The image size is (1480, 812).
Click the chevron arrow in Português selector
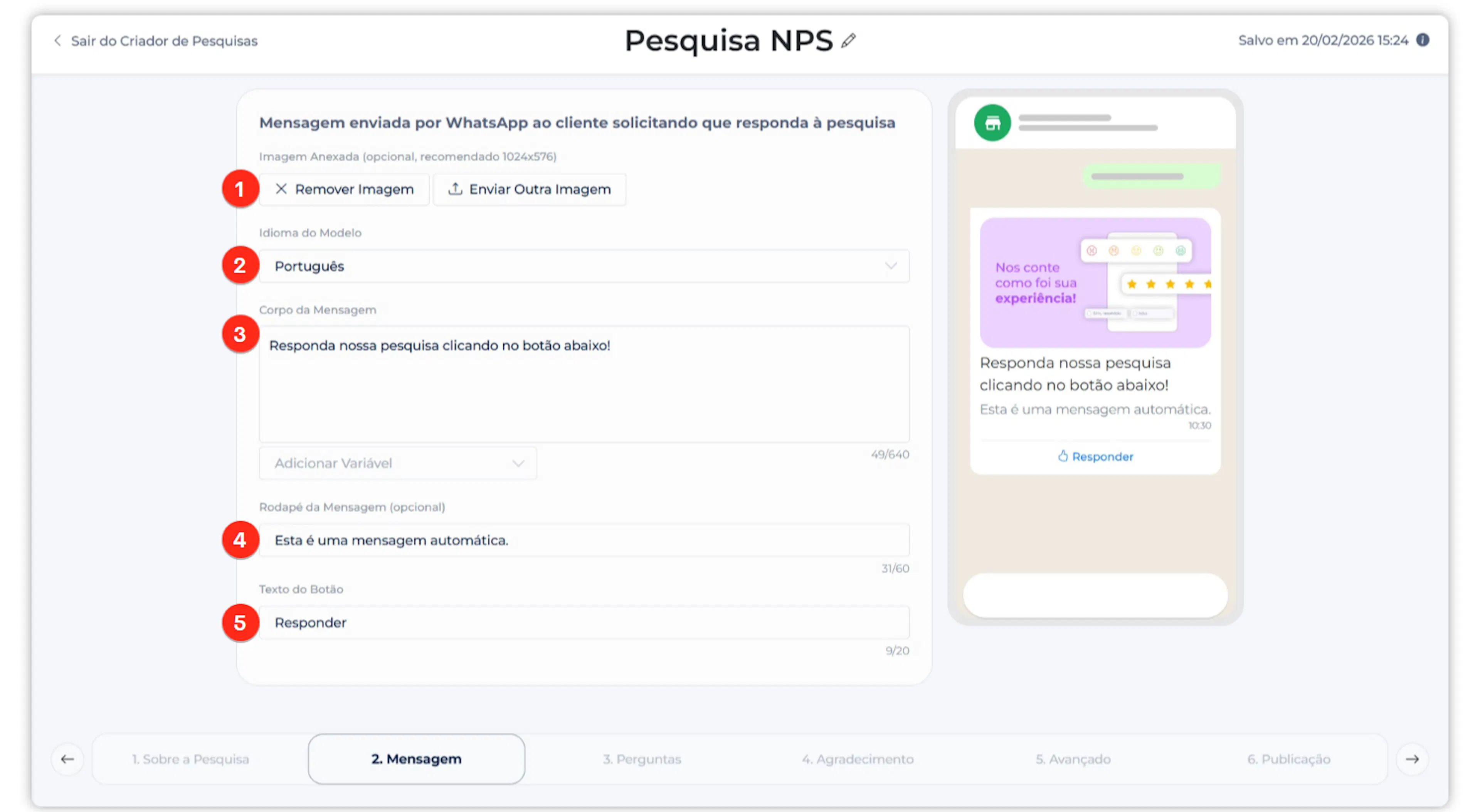click(891, 266)
